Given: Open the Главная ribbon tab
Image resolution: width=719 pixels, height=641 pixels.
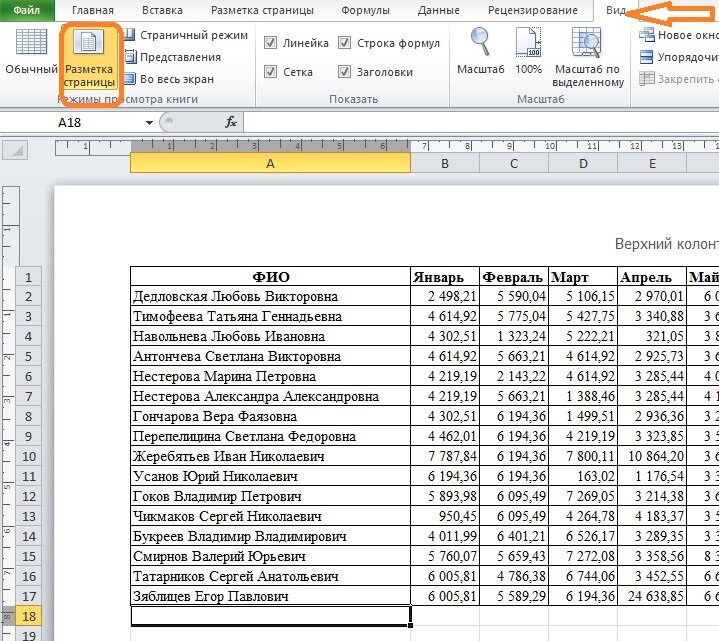Looking at the screenshot, I should [93, 10].
